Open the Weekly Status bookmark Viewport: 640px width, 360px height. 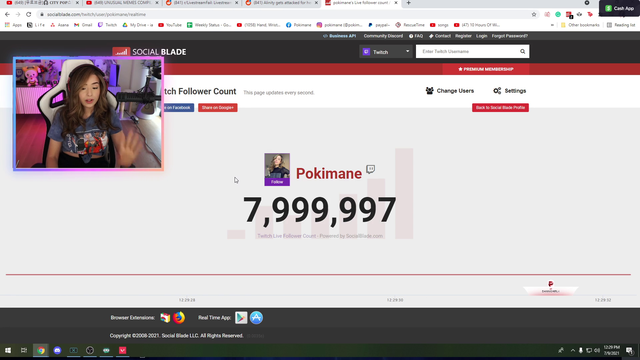[210, 25]
